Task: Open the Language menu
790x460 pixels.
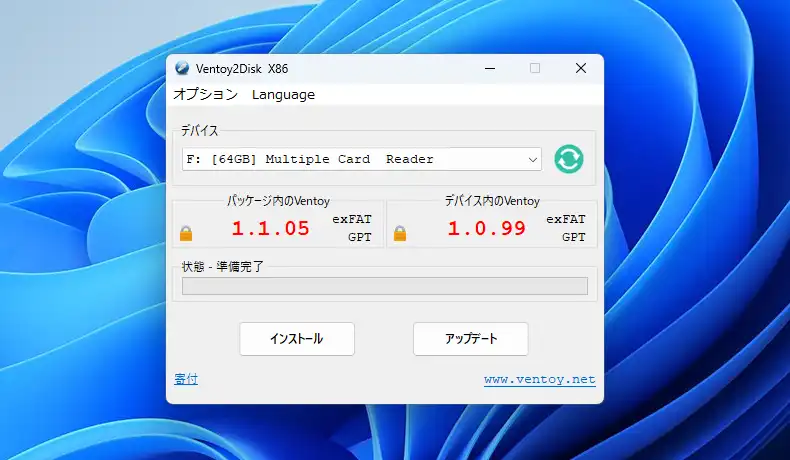Action: click(283, 95)
